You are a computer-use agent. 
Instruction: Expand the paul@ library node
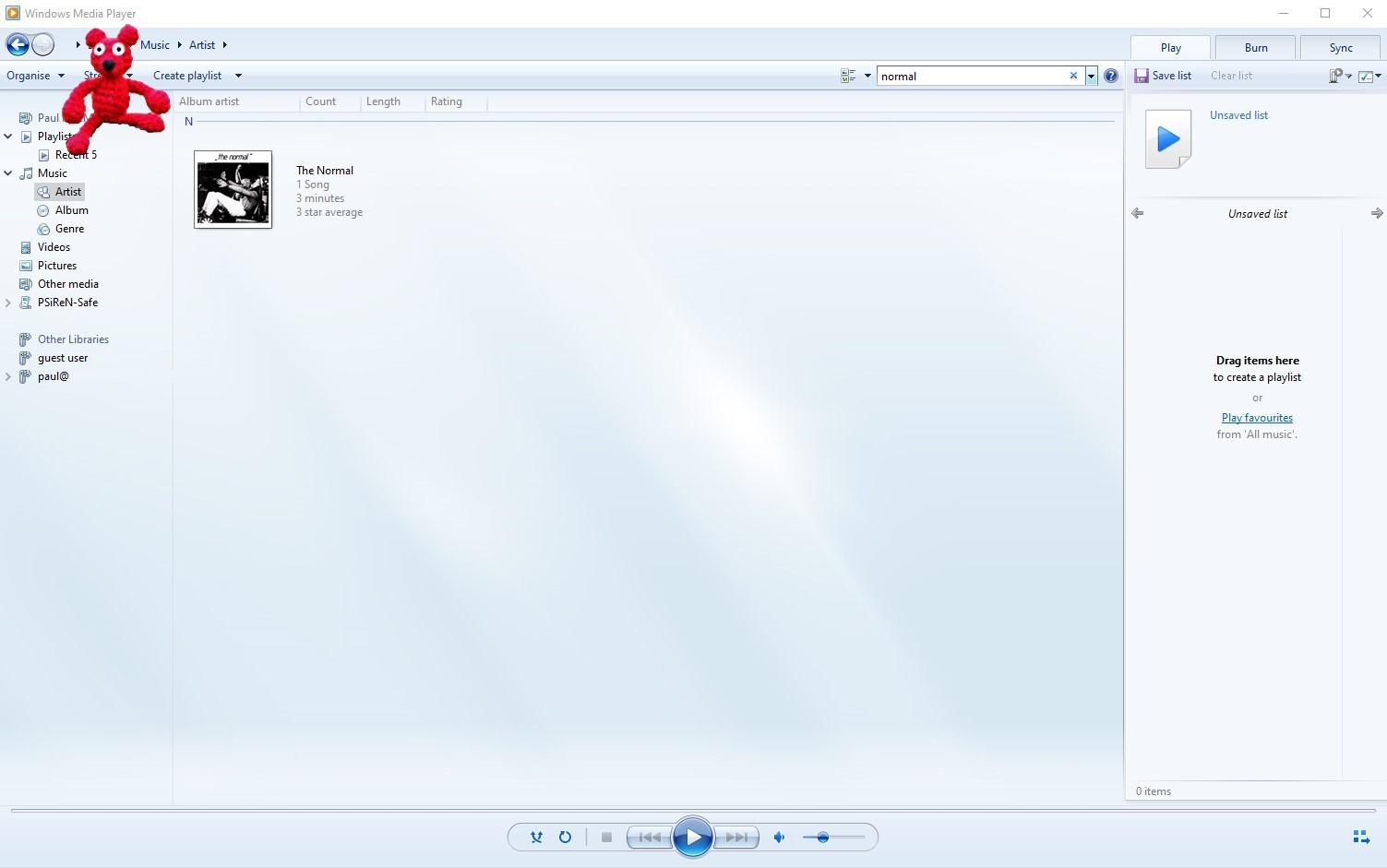pyautogui.click(x=8, y=376)
